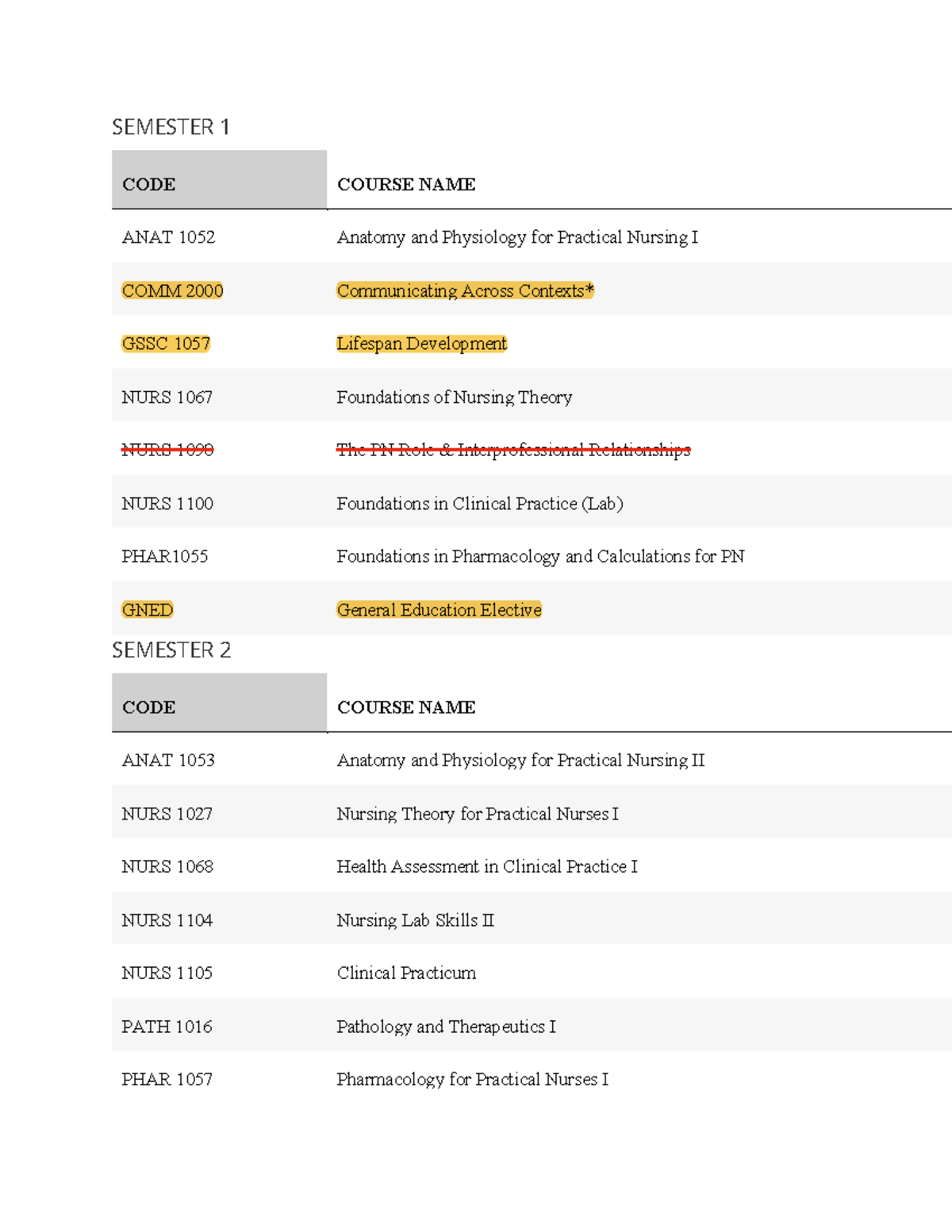Image resolution: width=952 pixels, height=1232 pixels.
Task: Click Anatomy and Physiology for Practical Nursing I
Action: point(517,237)
